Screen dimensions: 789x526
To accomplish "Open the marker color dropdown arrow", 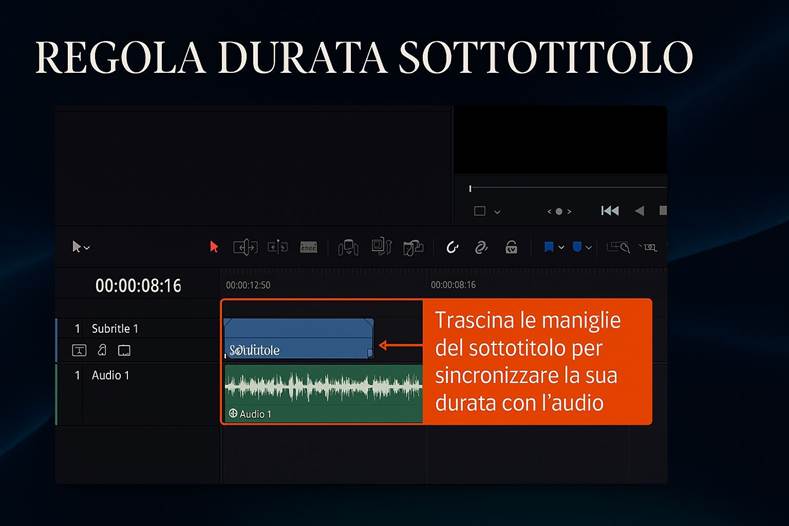I will click(588, 248).
